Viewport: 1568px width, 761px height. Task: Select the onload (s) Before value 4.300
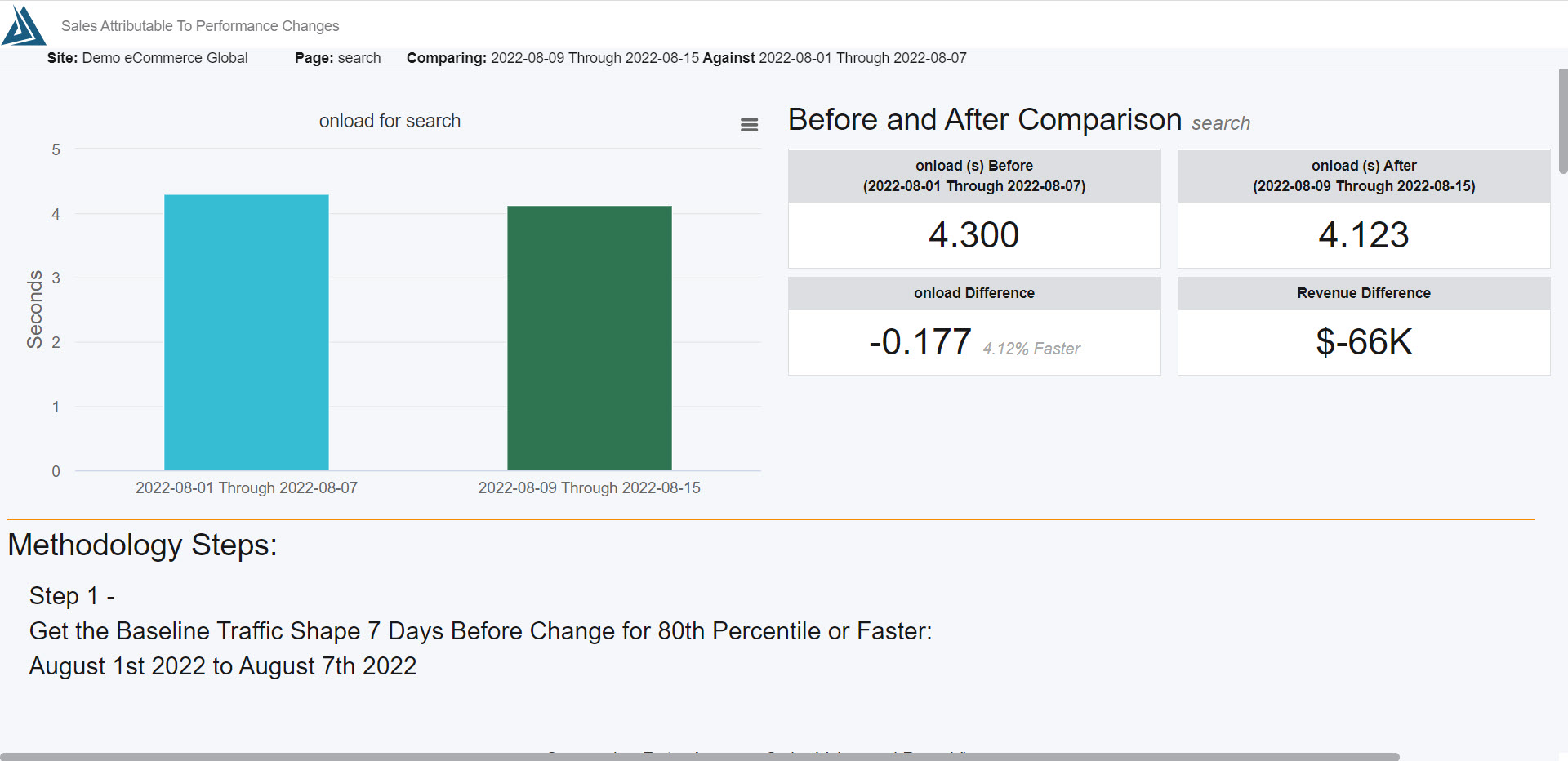coord(973,235)
